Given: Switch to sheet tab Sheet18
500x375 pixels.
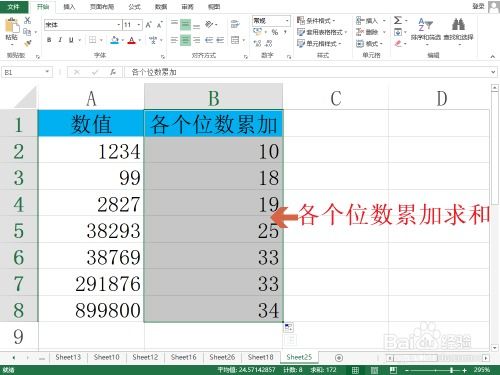Looking at the screenshot, I should pos(261,357).
